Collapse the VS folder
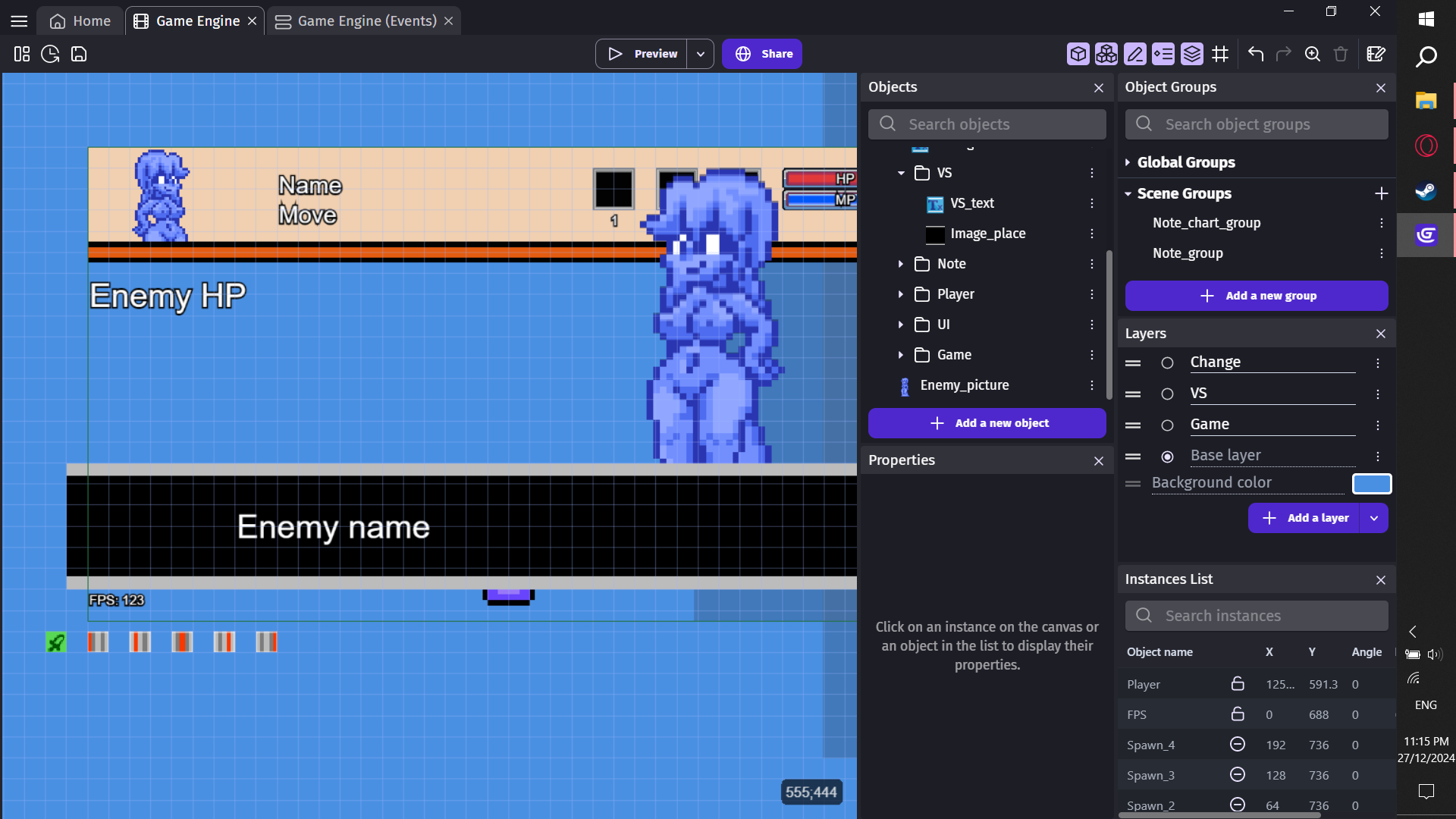This screenshot has width=1456, height=819. [x=901, y=173]
